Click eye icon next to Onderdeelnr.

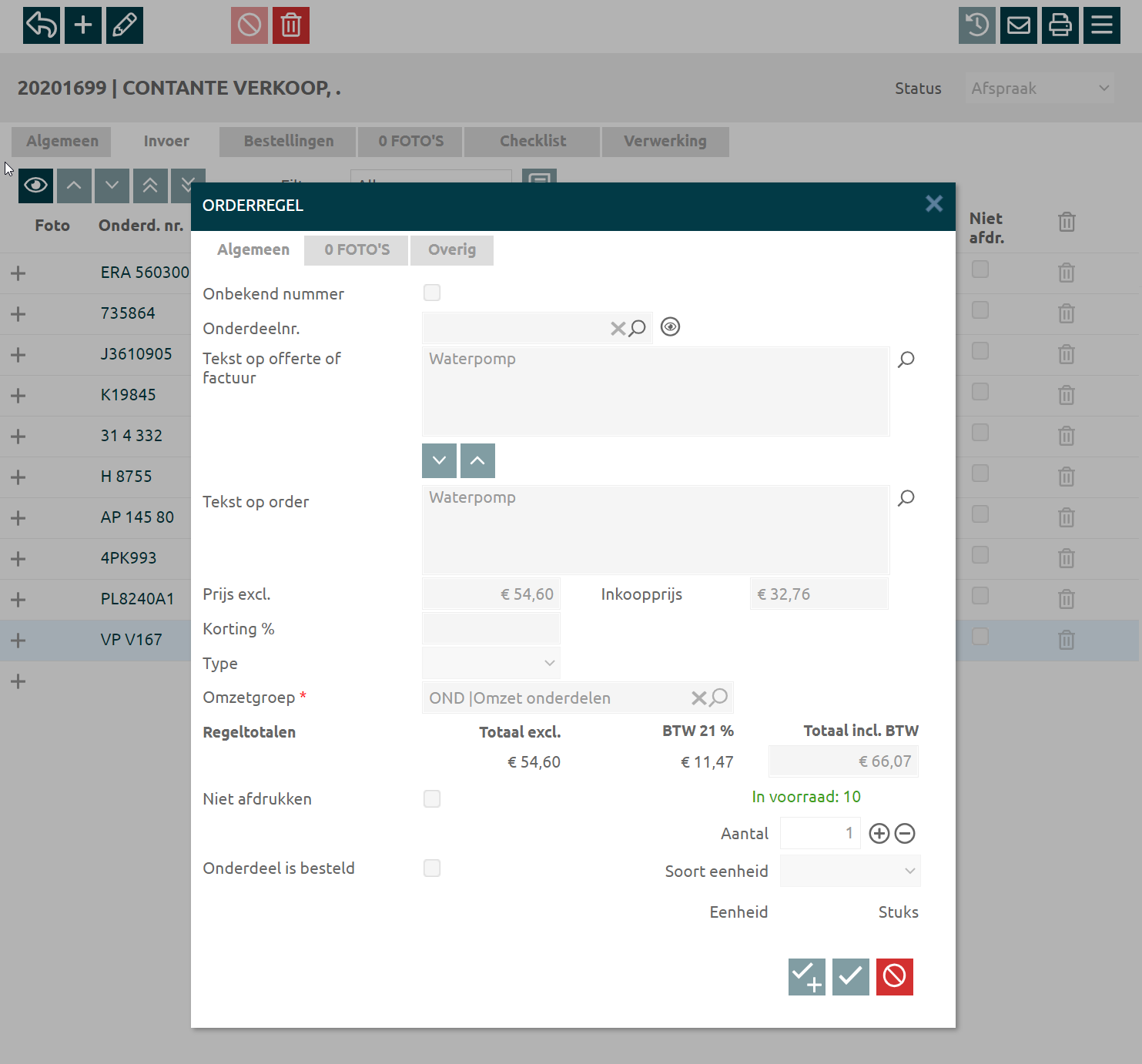pos(670,327)
